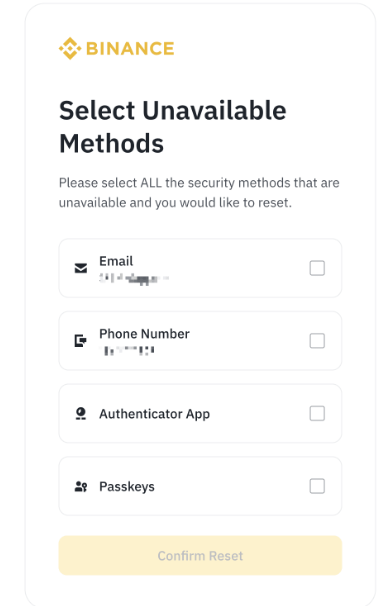Image resolution: width=382 pixels, height=606 pixels.
Task: Select the Passkeys label text
Action: (x=127, y=487)
